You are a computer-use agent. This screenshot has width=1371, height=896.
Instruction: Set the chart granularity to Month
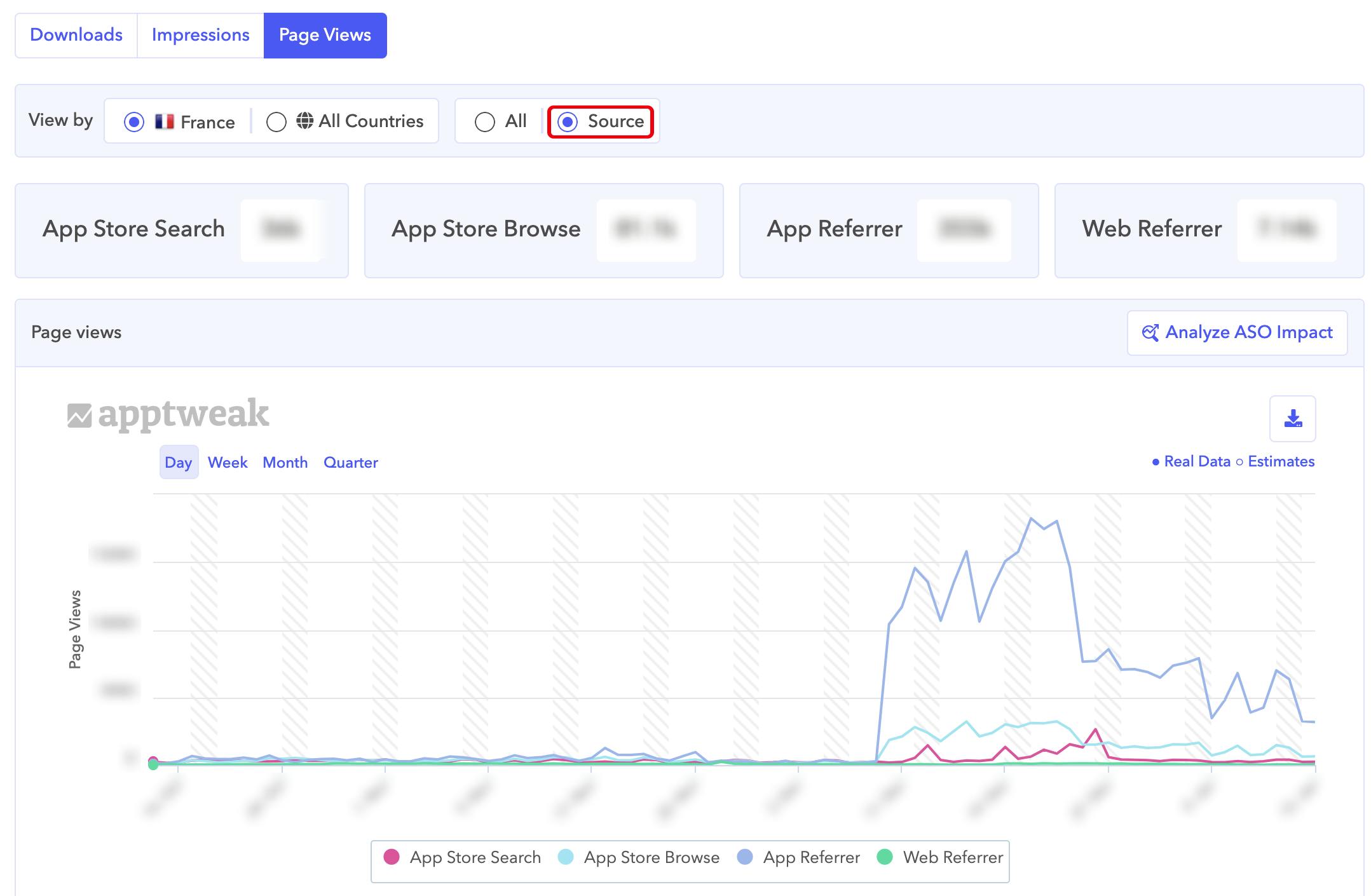(x=285, y=462)
